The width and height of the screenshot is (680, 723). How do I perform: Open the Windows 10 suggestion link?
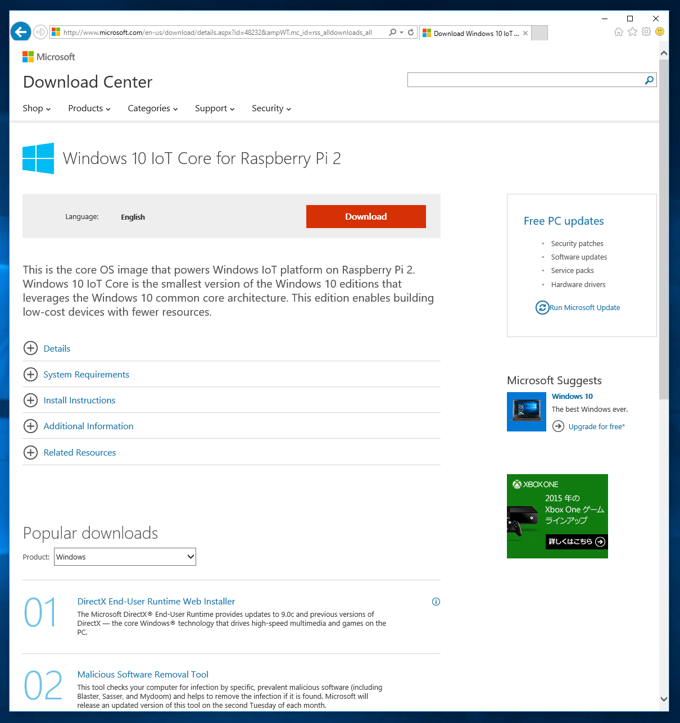coord(572,396)
